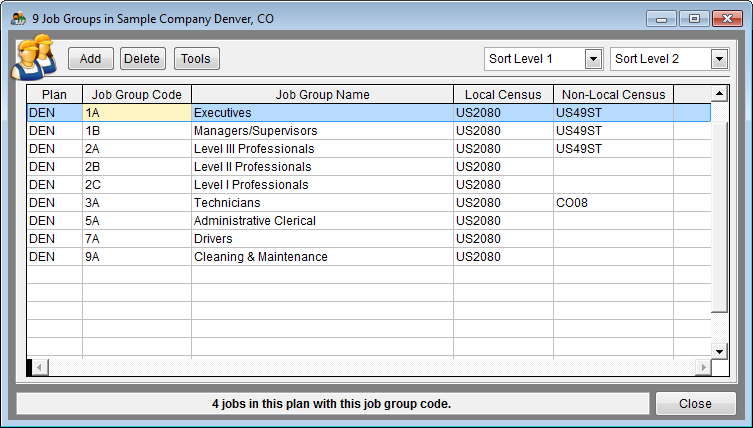Maximize the Job Groups window

[694, 19]
